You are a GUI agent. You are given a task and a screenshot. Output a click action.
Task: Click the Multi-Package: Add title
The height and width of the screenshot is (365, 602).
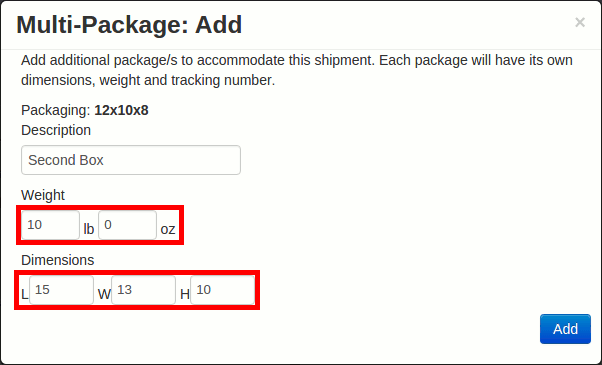coord(129,25)
